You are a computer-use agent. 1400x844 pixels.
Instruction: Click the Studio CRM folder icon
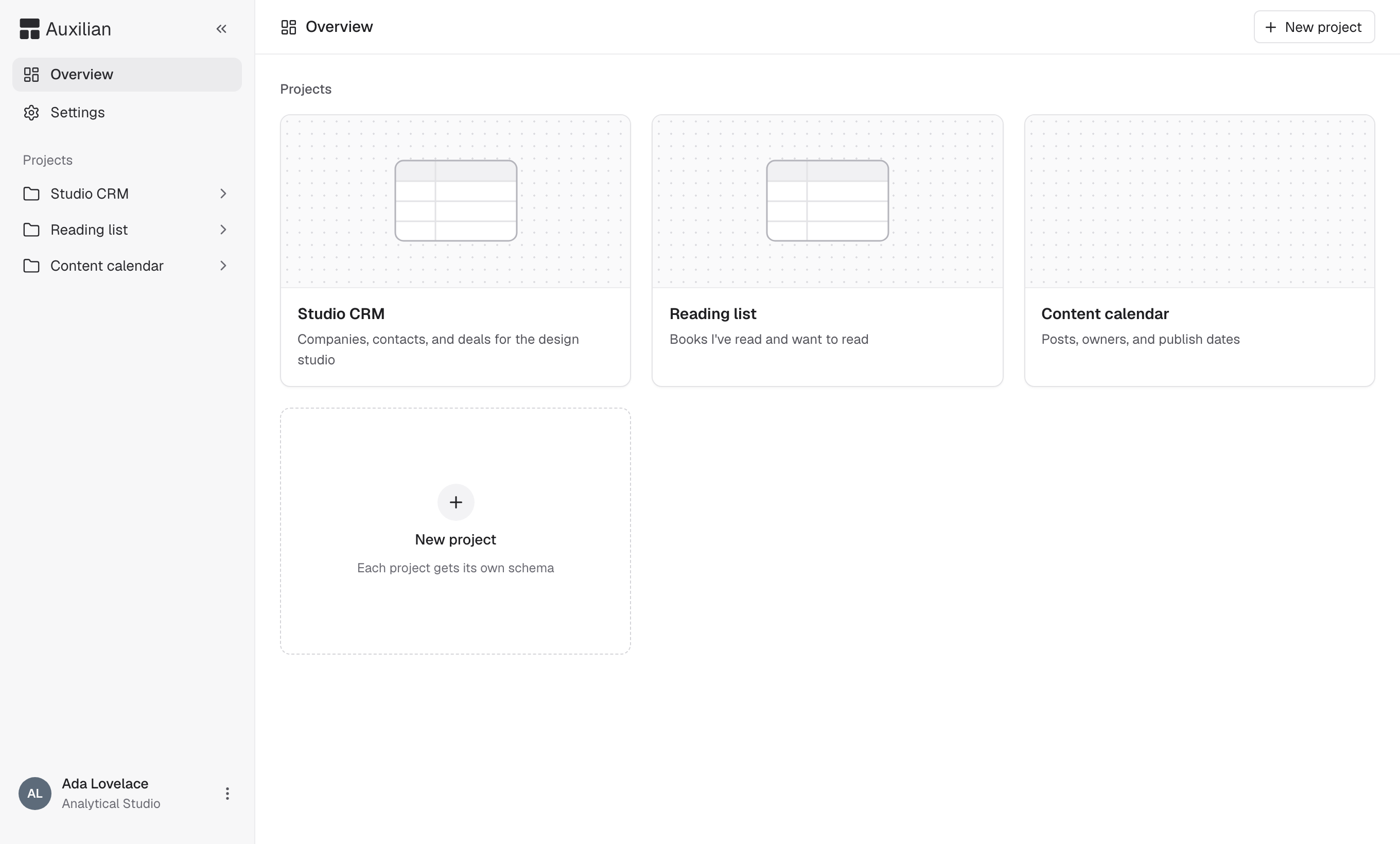coord(31,194)
